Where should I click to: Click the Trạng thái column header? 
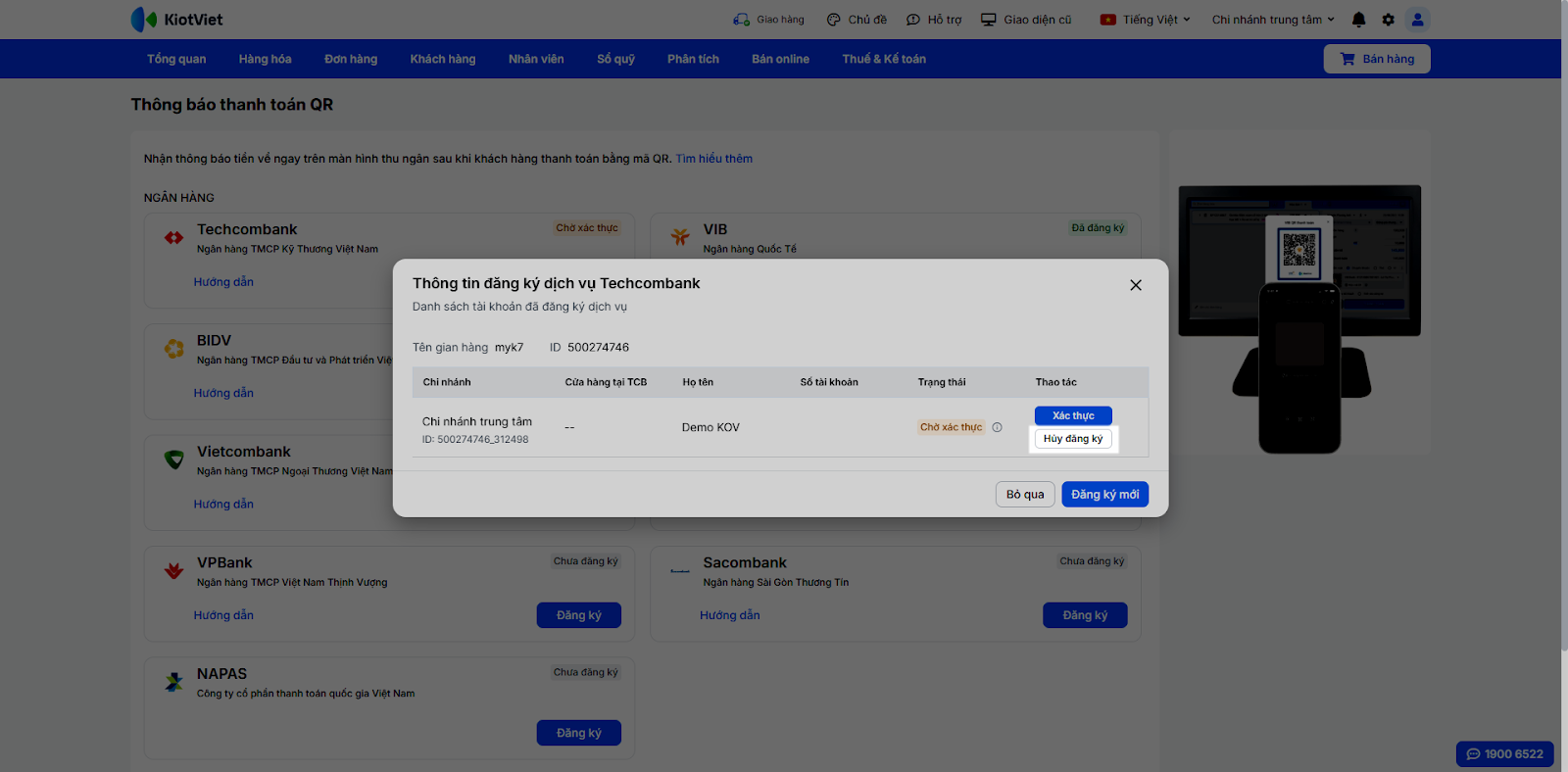(942, 382)
